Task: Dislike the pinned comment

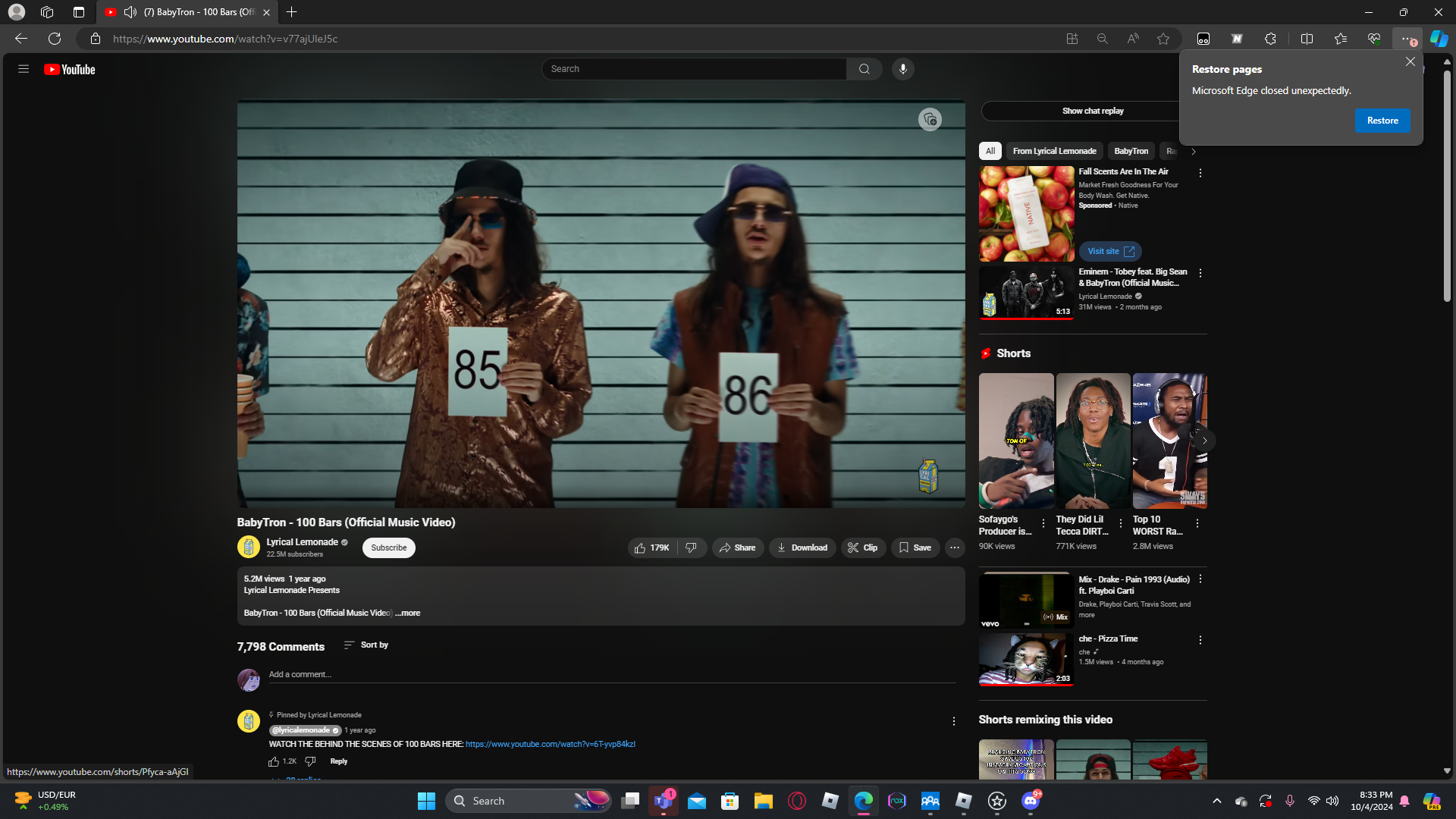Action: click(x=310, y=761)
